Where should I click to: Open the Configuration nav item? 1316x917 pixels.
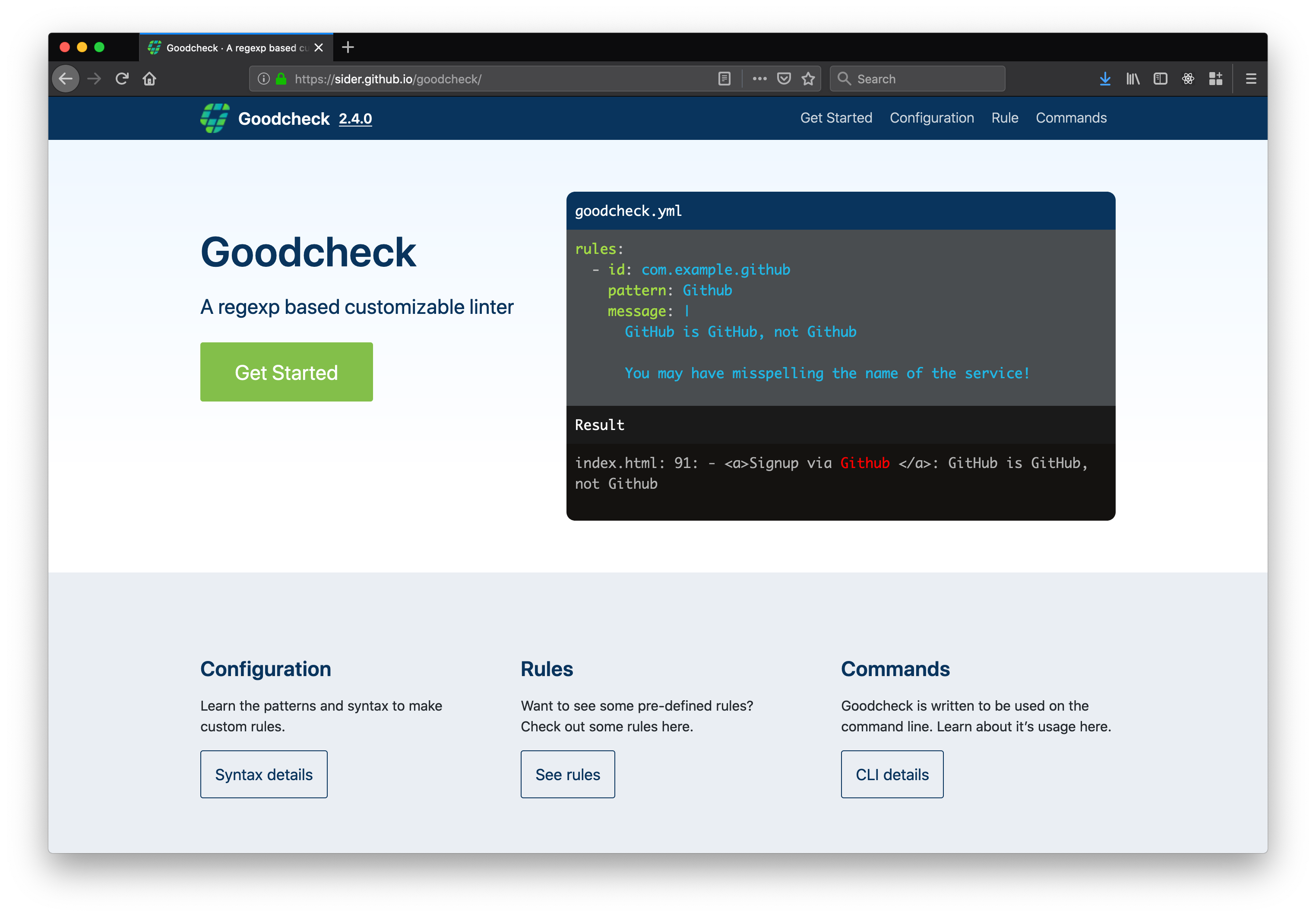click(x=931, y=118)
